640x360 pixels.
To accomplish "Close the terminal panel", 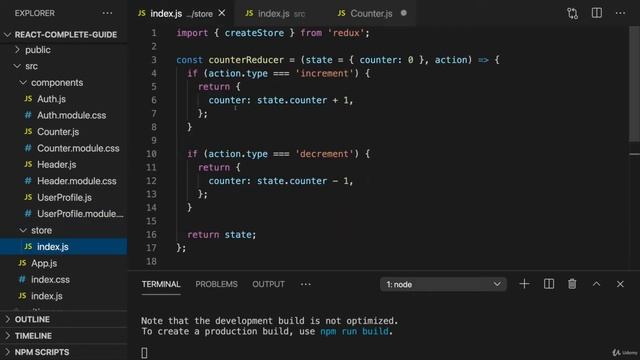I will tap(620, 284).
